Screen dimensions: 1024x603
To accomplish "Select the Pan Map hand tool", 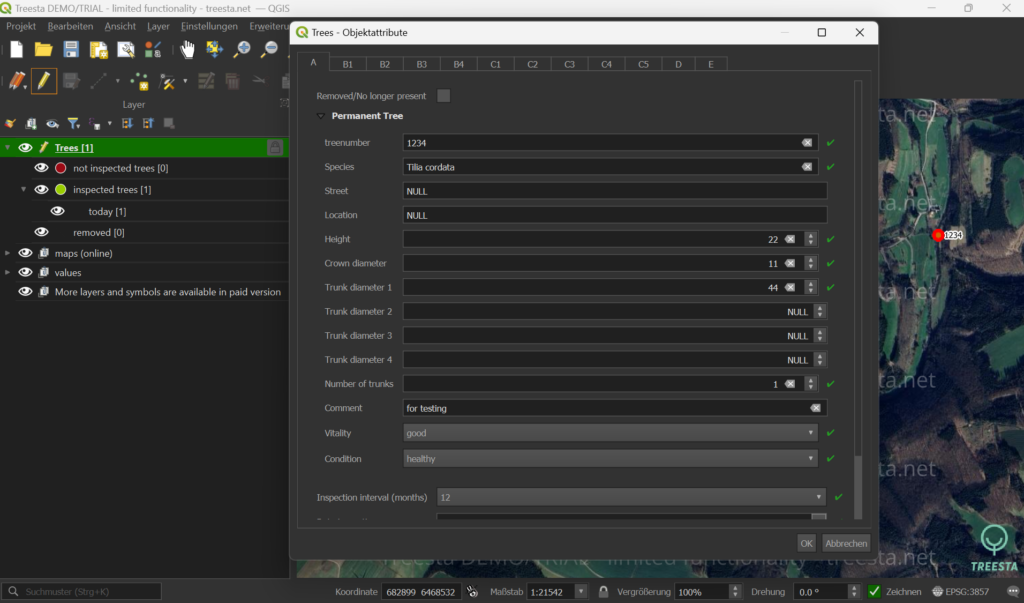I will pos(187,49).
